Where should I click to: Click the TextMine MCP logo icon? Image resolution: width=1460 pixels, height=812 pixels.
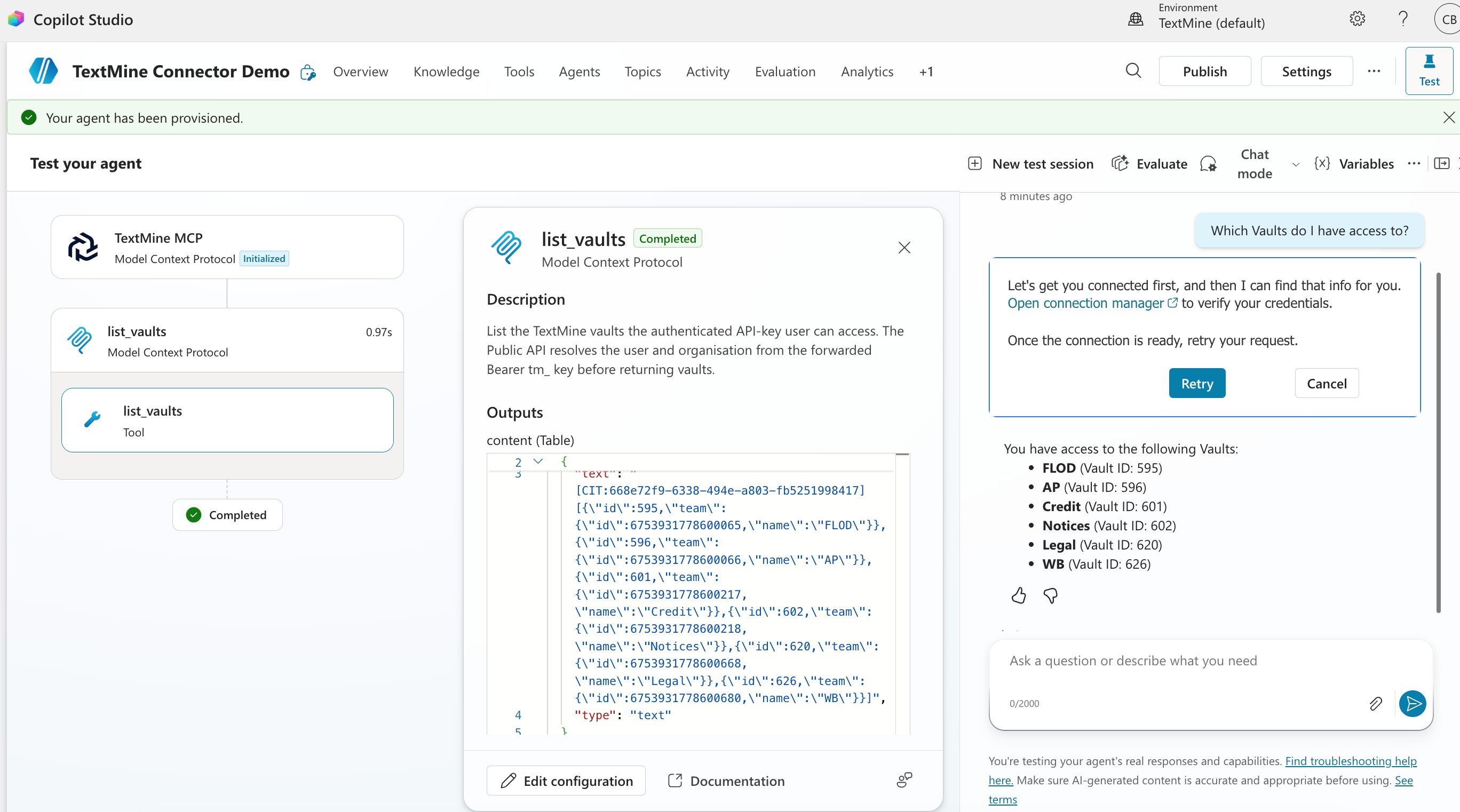pyautogui.click(x=83, y=247)
